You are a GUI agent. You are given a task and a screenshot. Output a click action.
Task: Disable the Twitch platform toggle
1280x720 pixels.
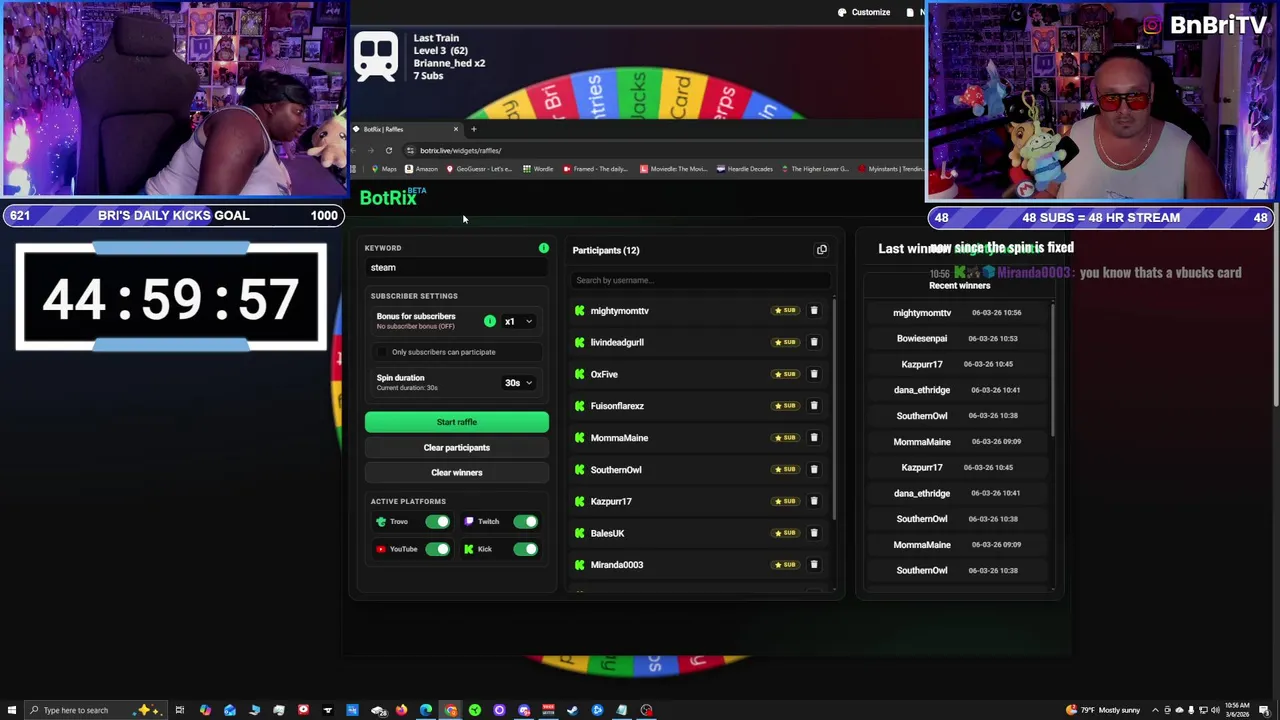coord(526,521)
